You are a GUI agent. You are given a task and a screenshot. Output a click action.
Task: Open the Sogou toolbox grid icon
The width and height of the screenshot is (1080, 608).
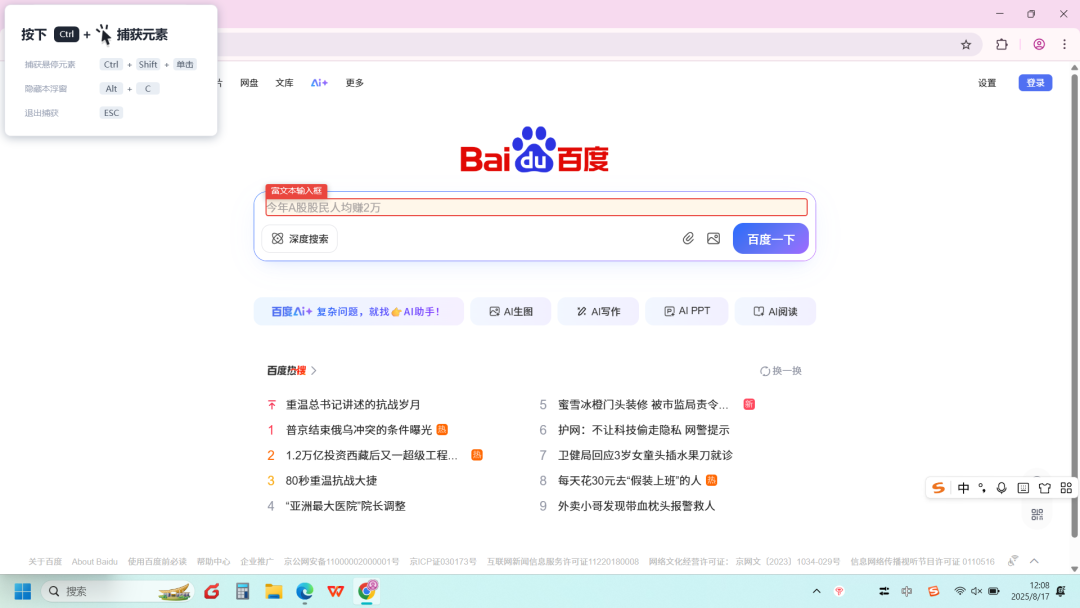click(x=1066, y=488)
